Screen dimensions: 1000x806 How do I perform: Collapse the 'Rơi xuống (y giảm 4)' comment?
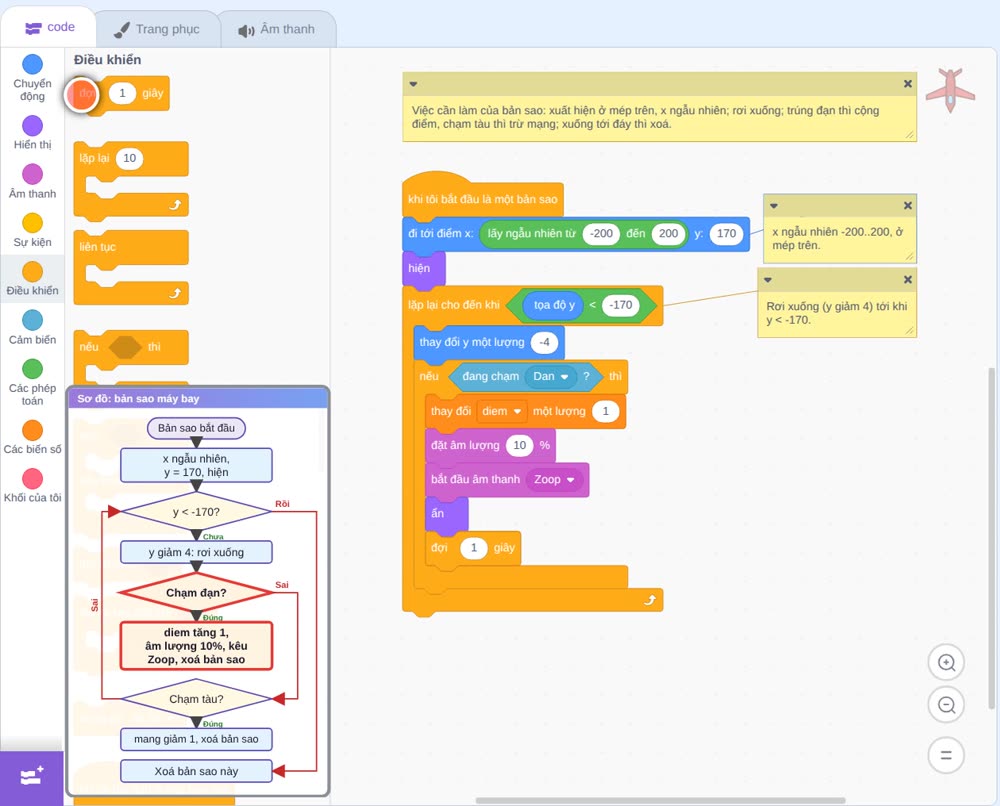point(768,279)
